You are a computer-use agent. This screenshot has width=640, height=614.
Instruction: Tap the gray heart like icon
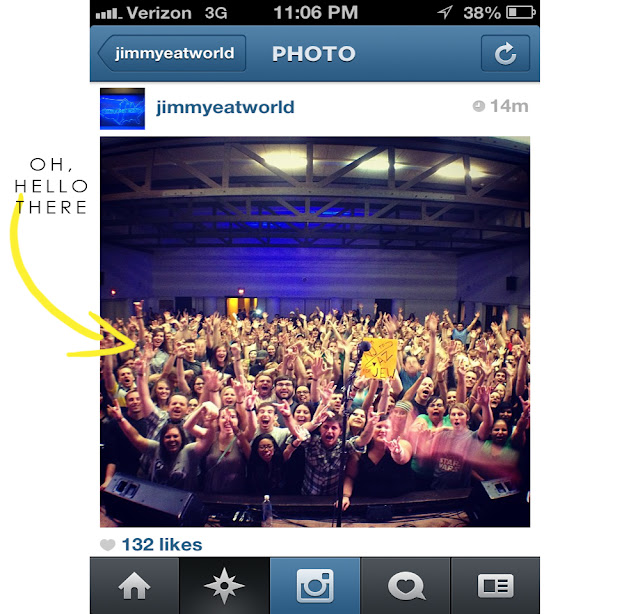(x=107, y=545)
